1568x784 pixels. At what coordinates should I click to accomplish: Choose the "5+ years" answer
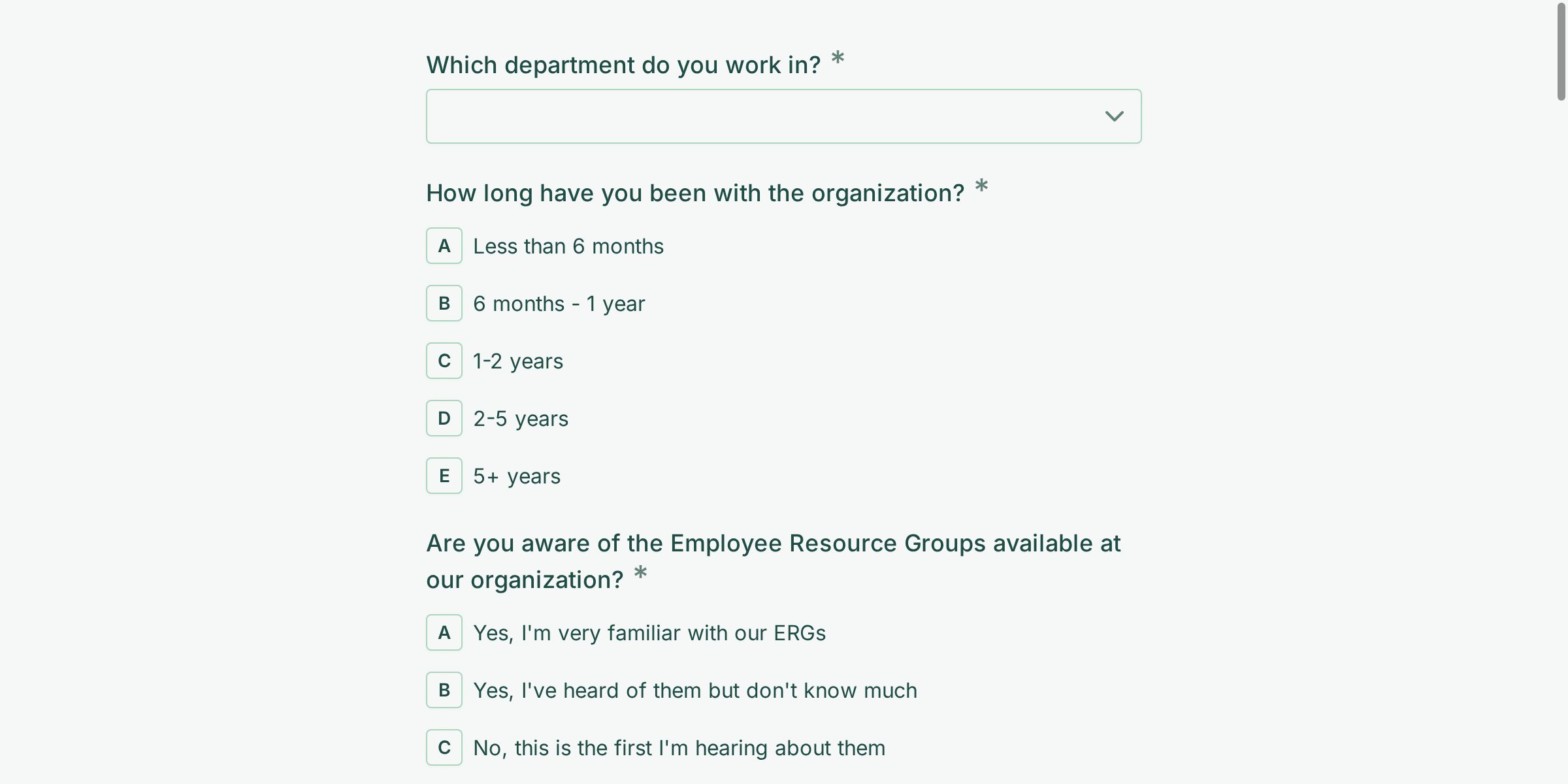(516, 476)
